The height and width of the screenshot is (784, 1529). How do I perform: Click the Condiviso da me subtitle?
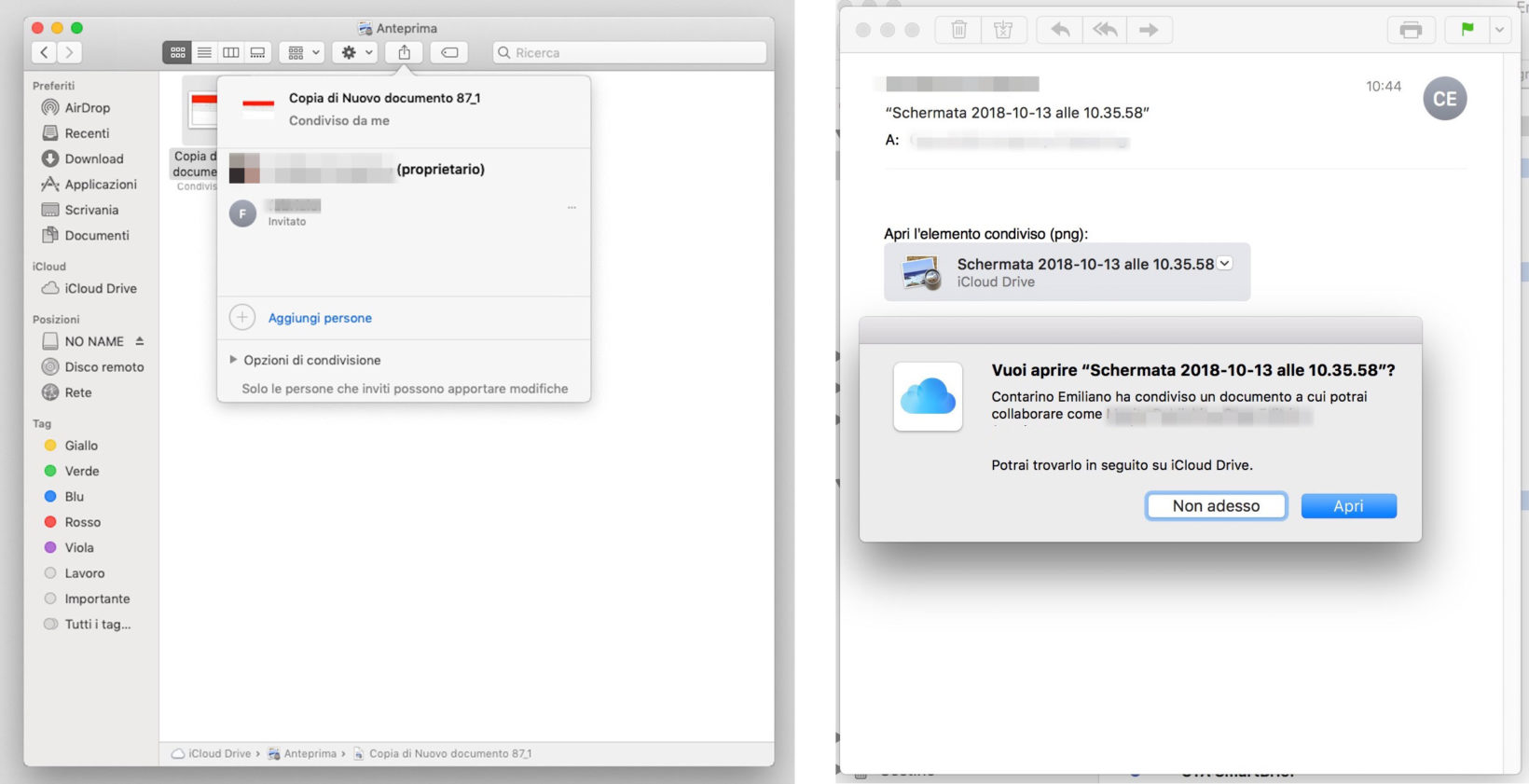coord(339,120)
